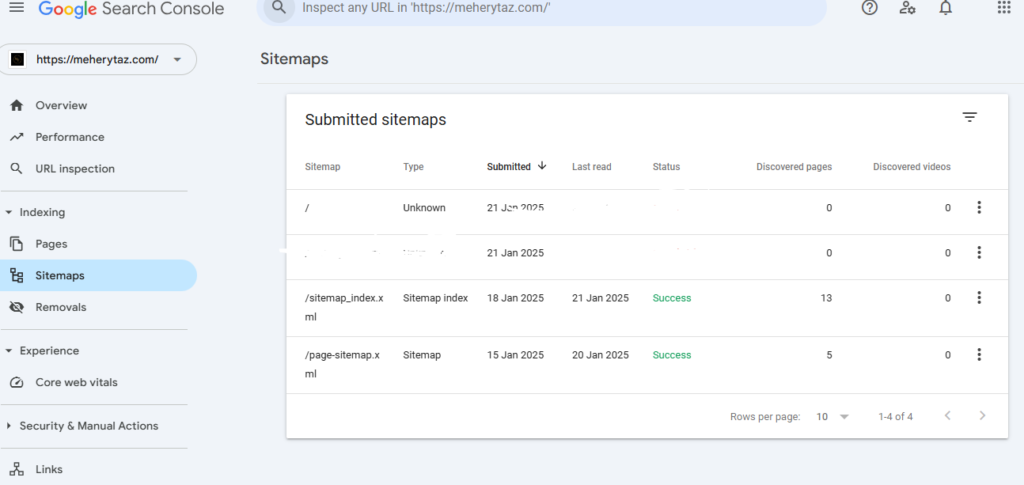
Task: Click the meherytaz.com property favicon
Action: [x=18, y=59]
